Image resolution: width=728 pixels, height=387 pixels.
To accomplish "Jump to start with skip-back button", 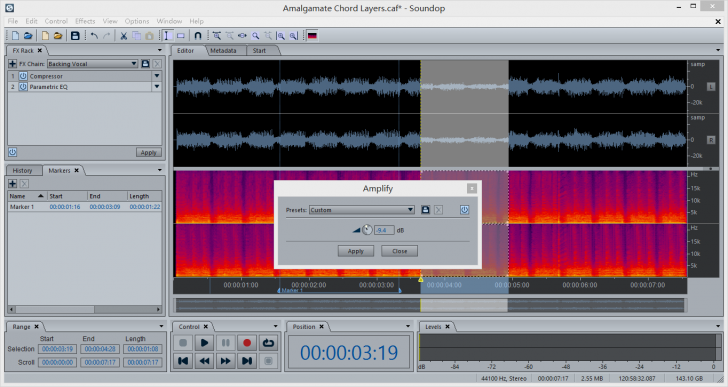I will (x=183, y=361).
